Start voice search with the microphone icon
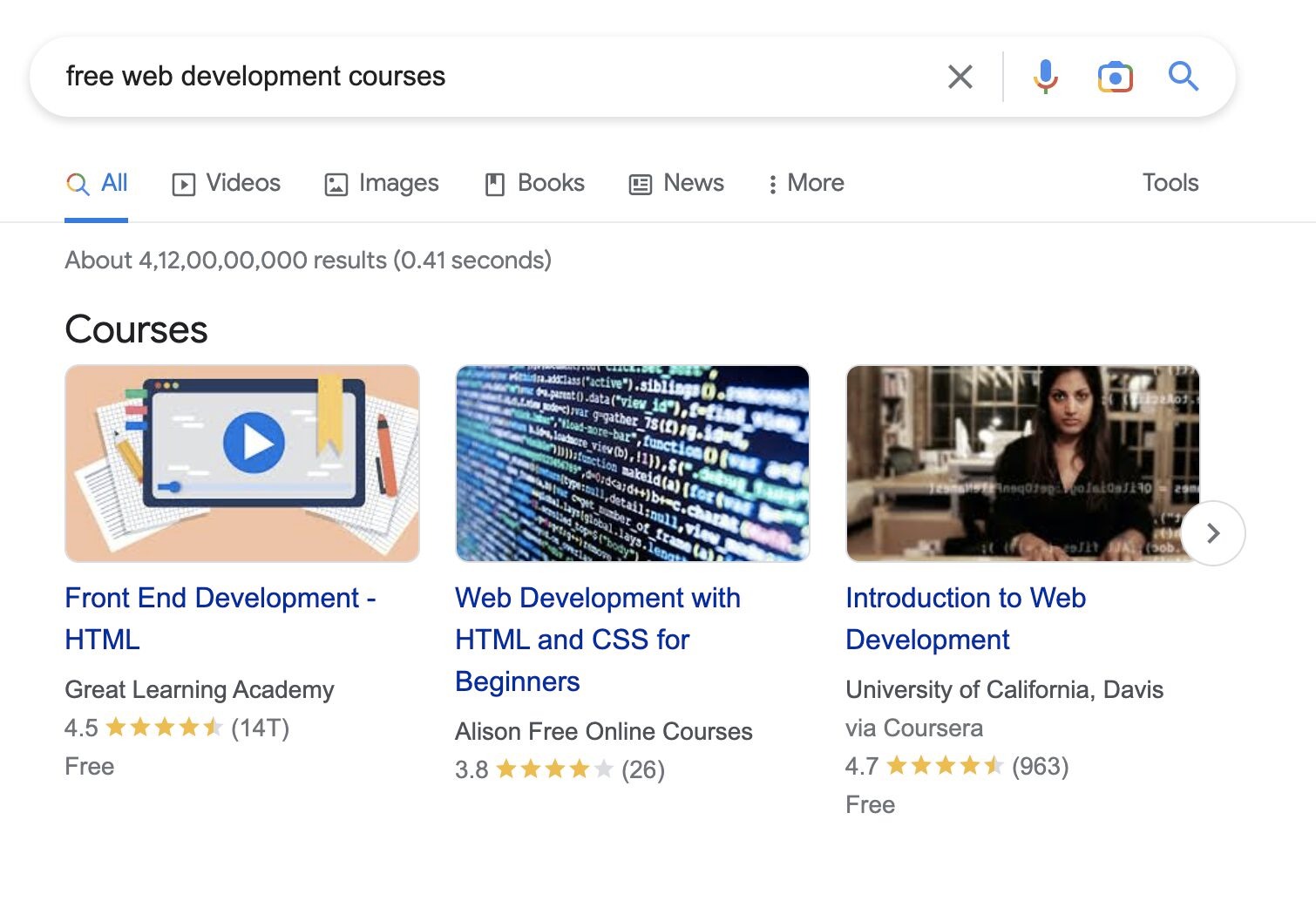This screenshot has height=901, width=1316. (x=1045, y=77)
